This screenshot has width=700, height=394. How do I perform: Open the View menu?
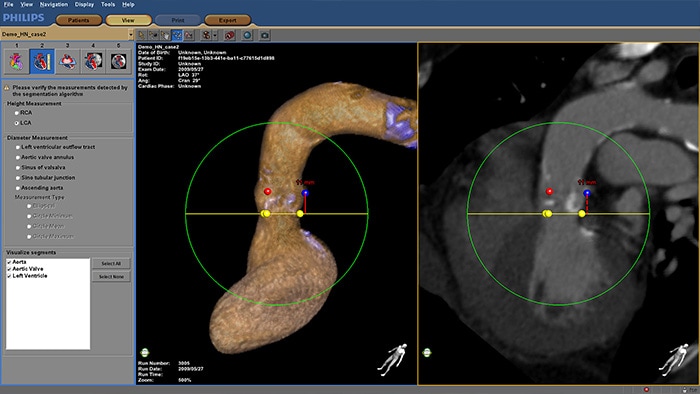point(26,4)
